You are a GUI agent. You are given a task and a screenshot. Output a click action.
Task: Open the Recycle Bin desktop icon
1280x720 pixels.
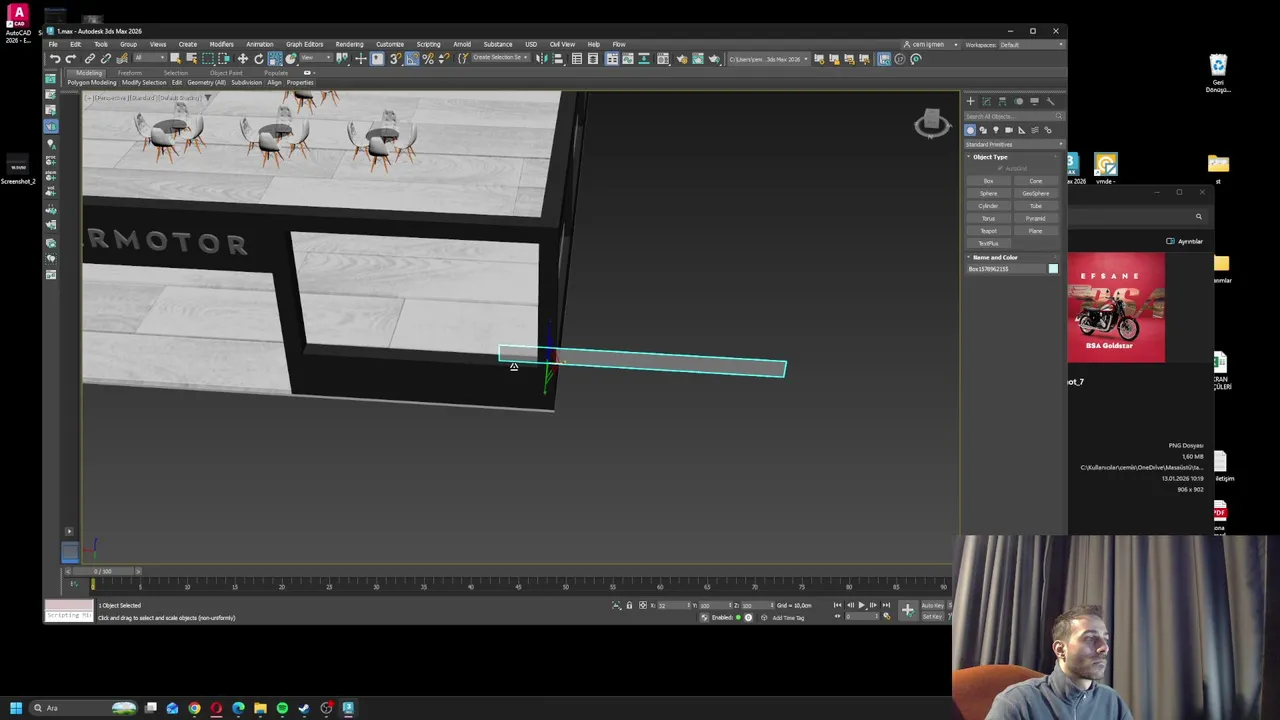click(1217, 73)
